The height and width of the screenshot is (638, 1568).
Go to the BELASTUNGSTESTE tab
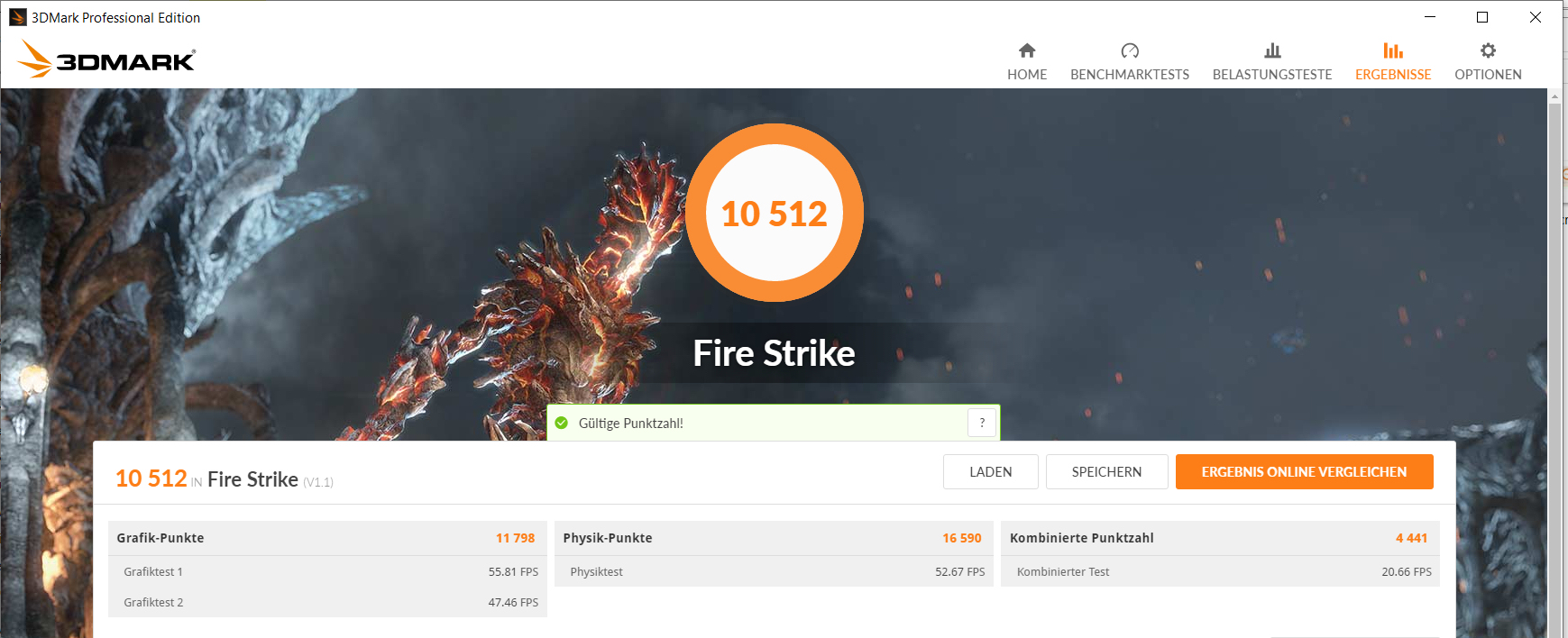click(1272, 61)
